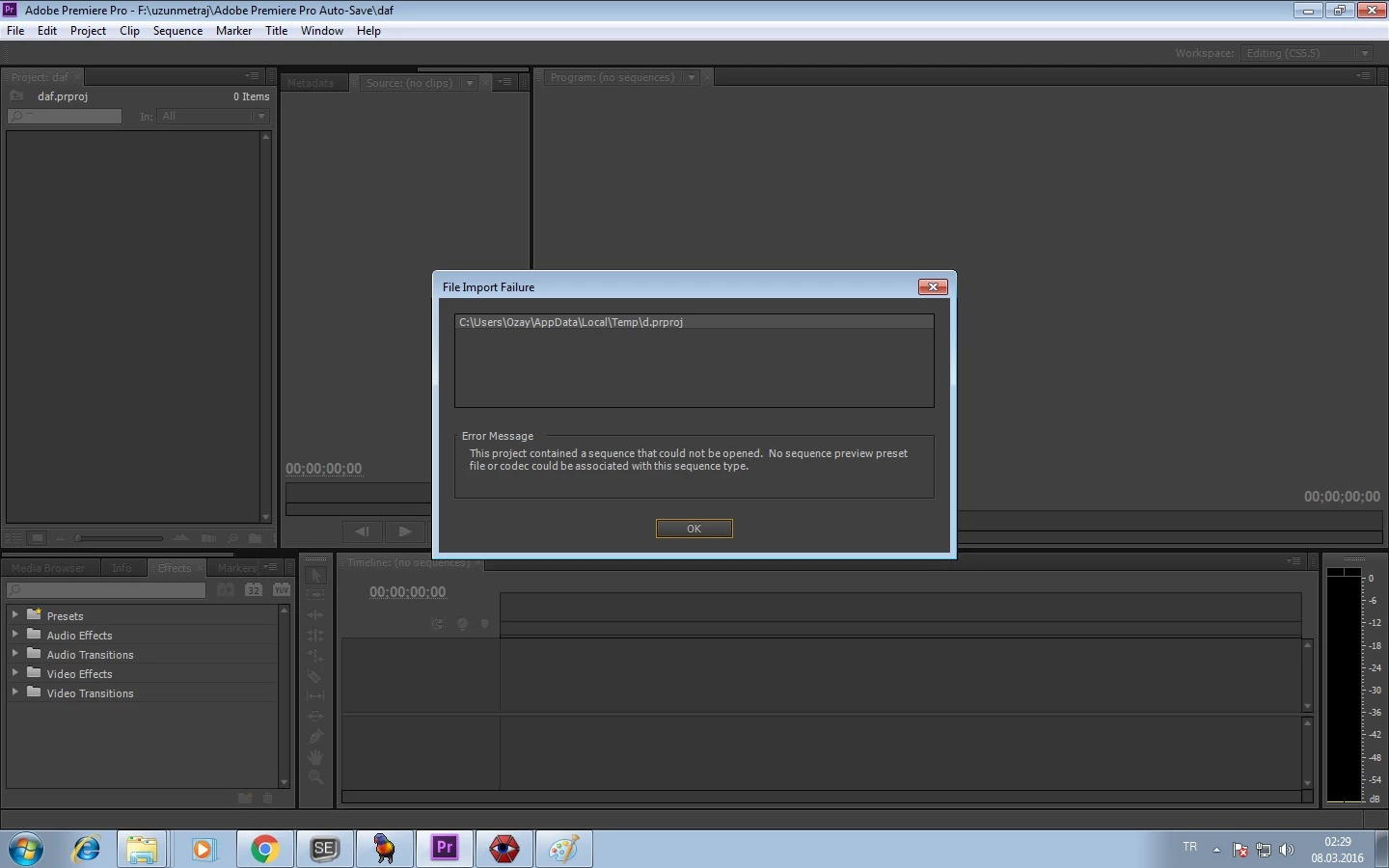This screenshot has width=1389, height=868.
Task: Select the Zoom magnifier tool
Action: 315,777
